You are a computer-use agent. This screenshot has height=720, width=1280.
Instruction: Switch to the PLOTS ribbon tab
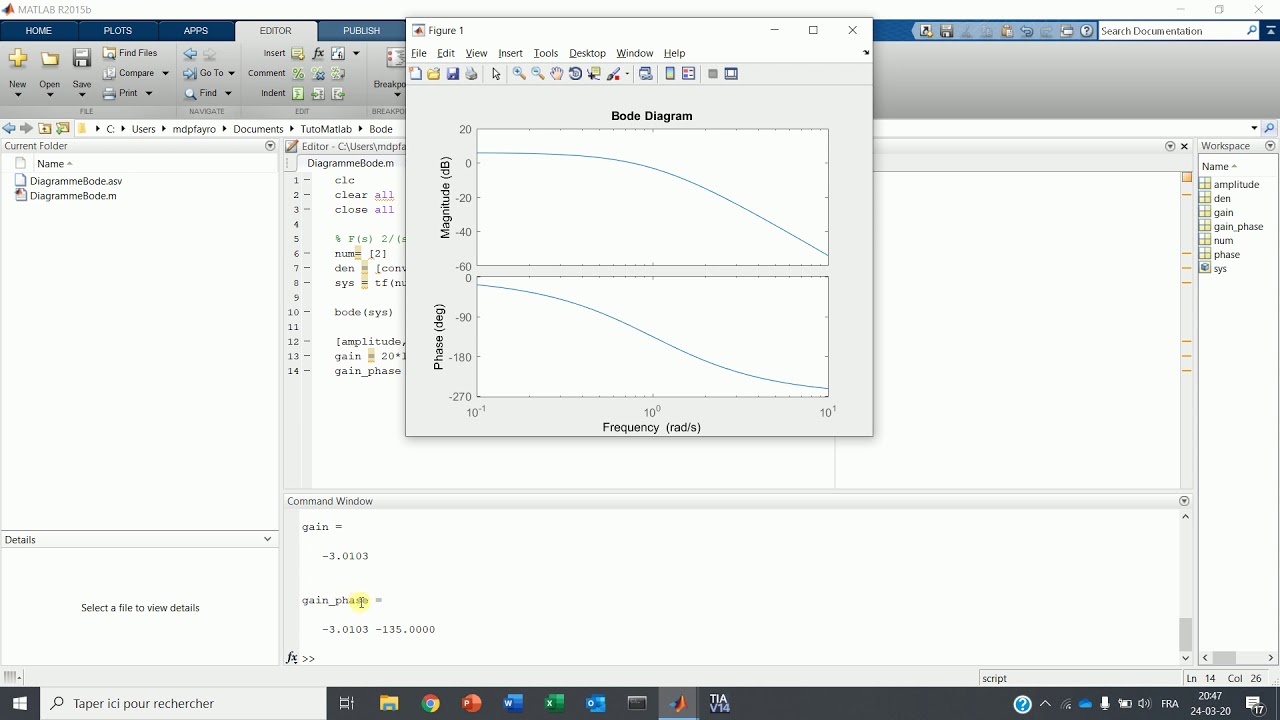(118, 31)
